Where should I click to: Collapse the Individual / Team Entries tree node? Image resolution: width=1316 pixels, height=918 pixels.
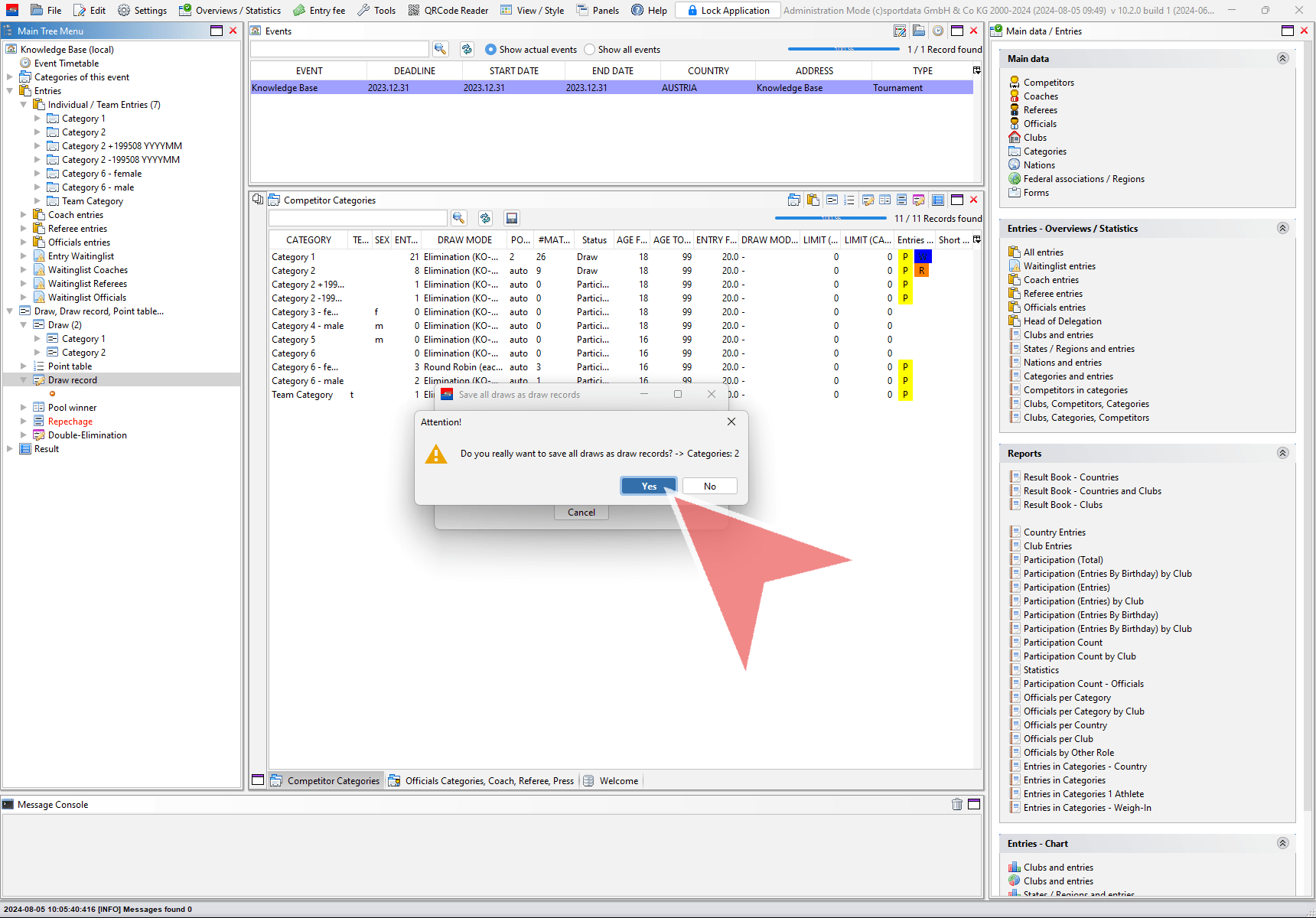[24, 105]
